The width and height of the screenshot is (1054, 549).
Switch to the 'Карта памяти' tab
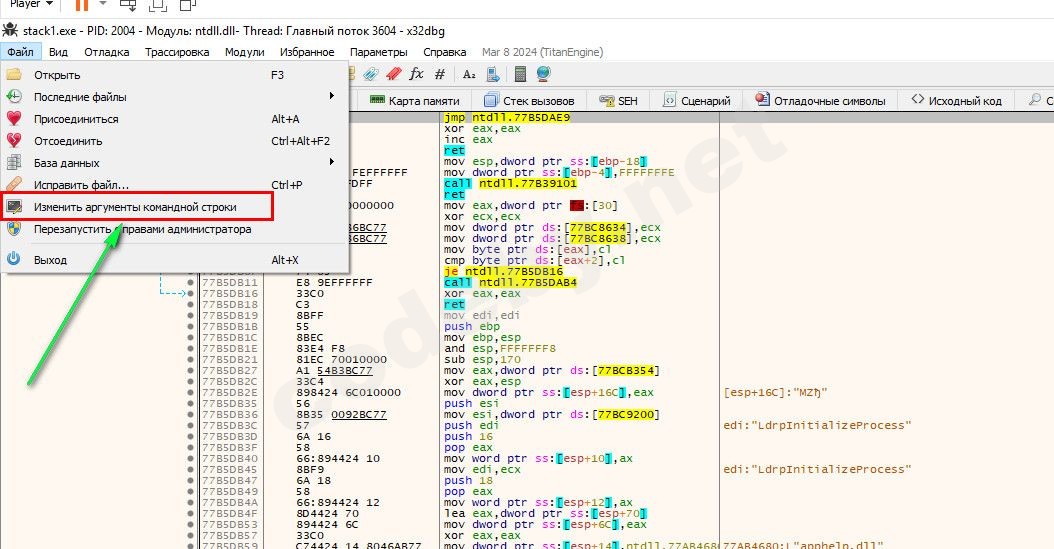(x=415, y=101)
